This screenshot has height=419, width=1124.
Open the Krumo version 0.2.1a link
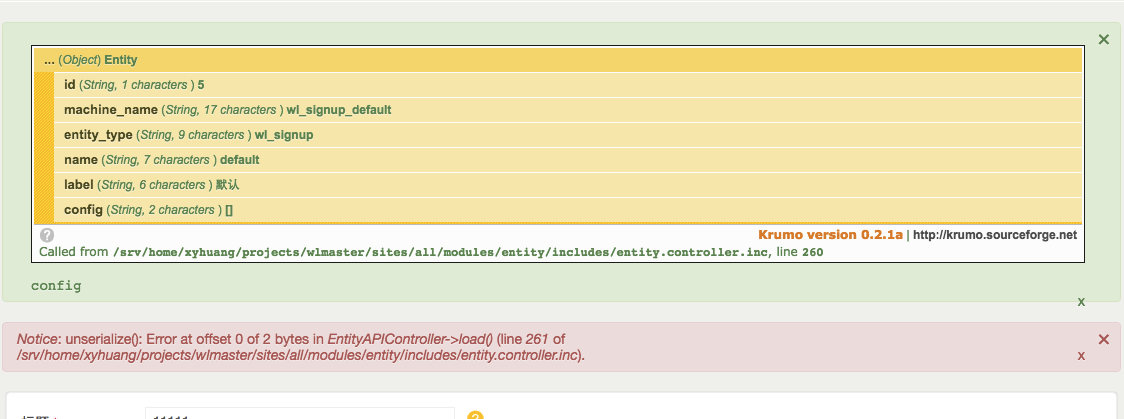tap(830, 235)
